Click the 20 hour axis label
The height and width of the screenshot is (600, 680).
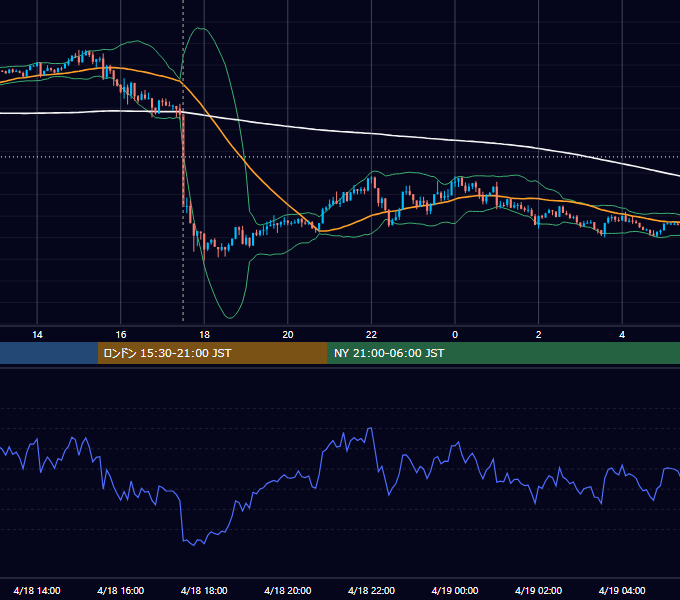288,335
